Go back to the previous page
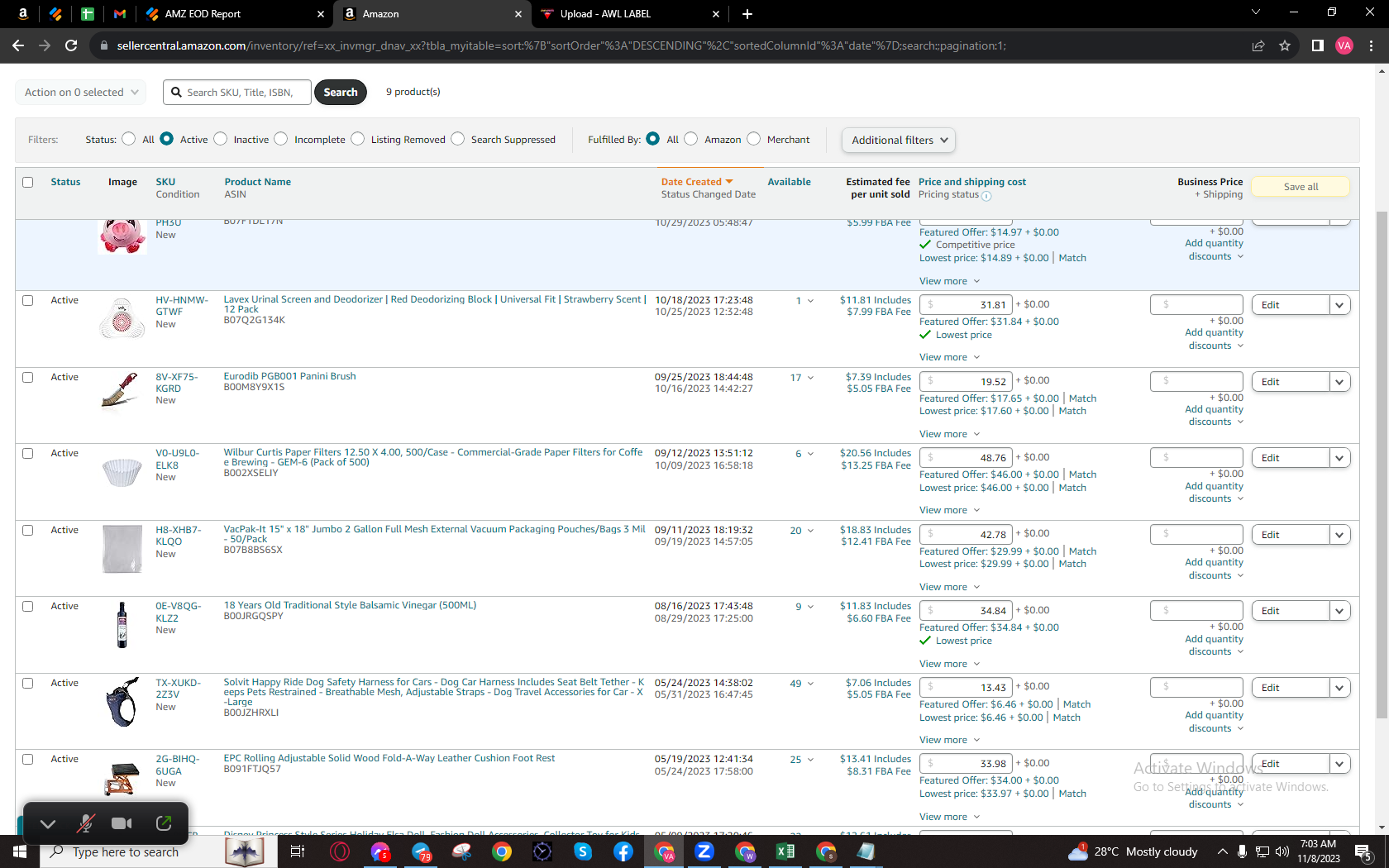This screenshot has width=1389, height=868. [18, 45]
